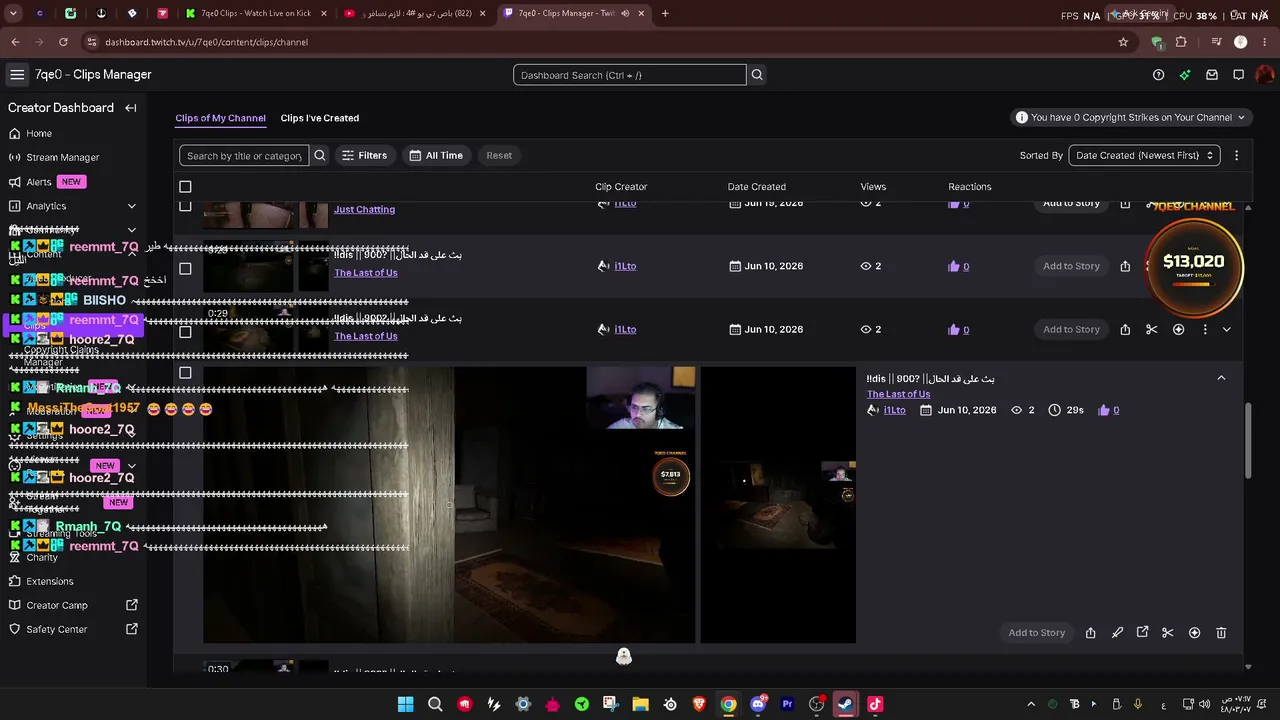Sort by Views column header
Viewport: 1280px width, 720px height.
tap(873, 187)
